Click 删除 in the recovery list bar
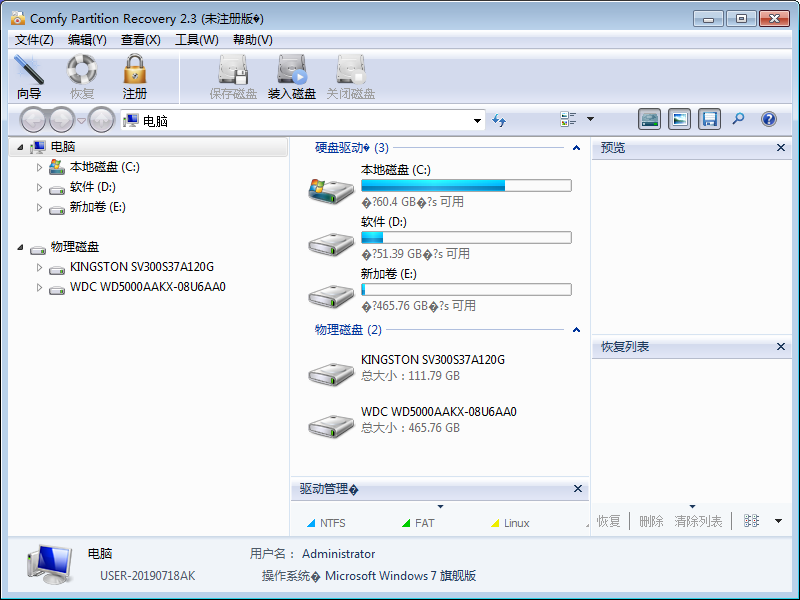This screenshot has width=800, height=600. click(651, 521)
